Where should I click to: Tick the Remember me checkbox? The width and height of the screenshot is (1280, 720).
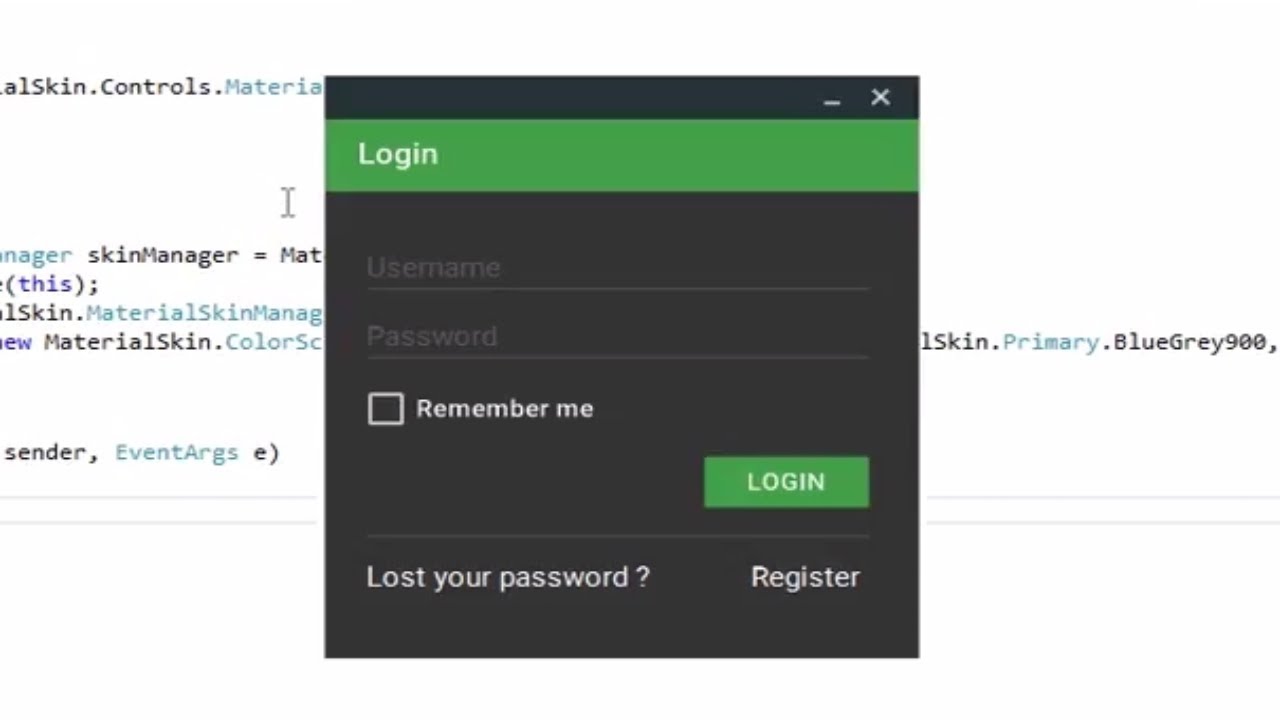tap(386, 409)
